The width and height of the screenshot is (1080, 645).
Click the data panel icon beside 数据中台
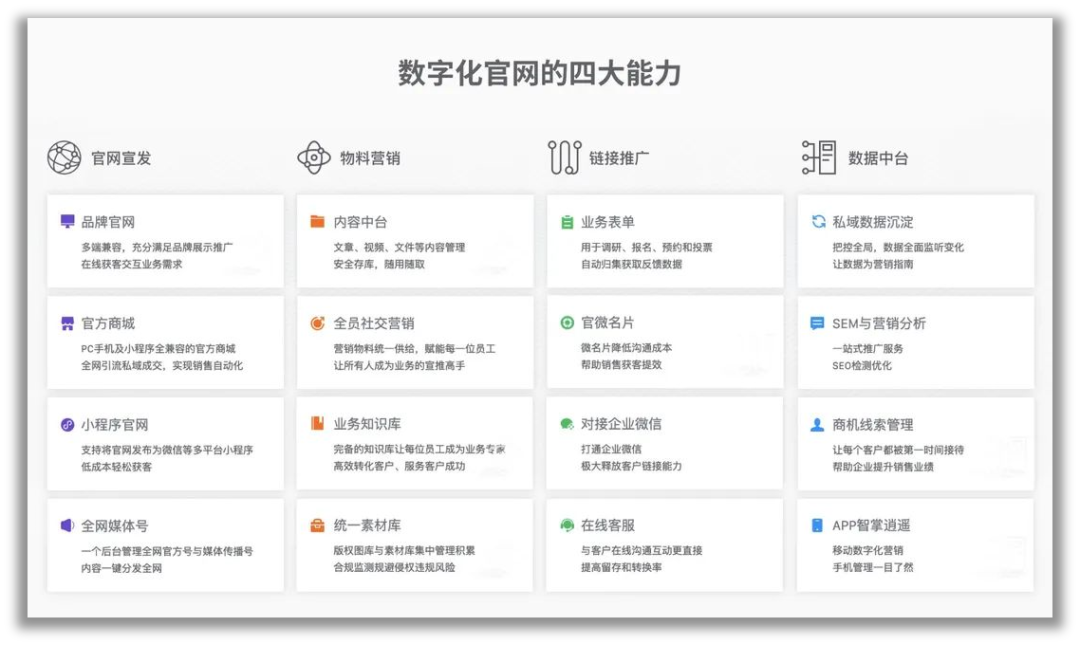[x=819, y=158]
